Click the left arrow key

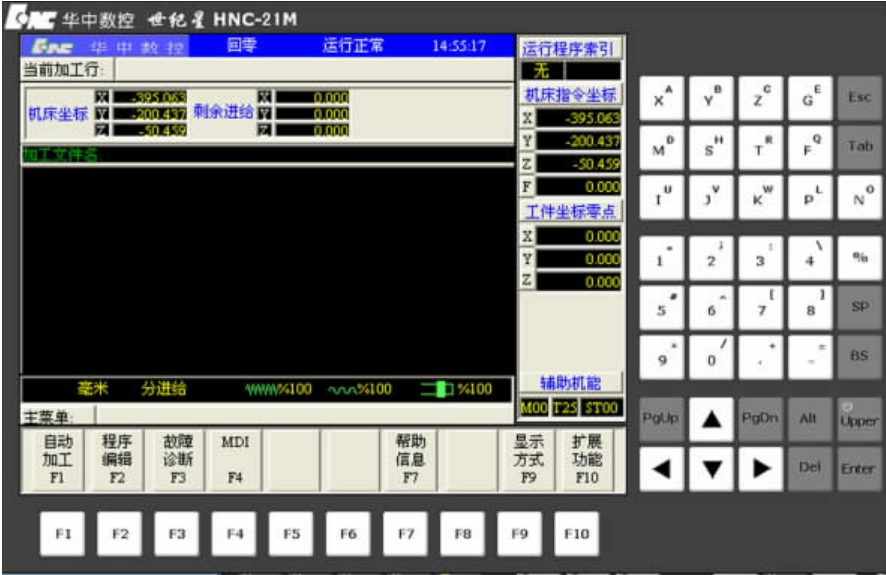click(x=662, y=469)
